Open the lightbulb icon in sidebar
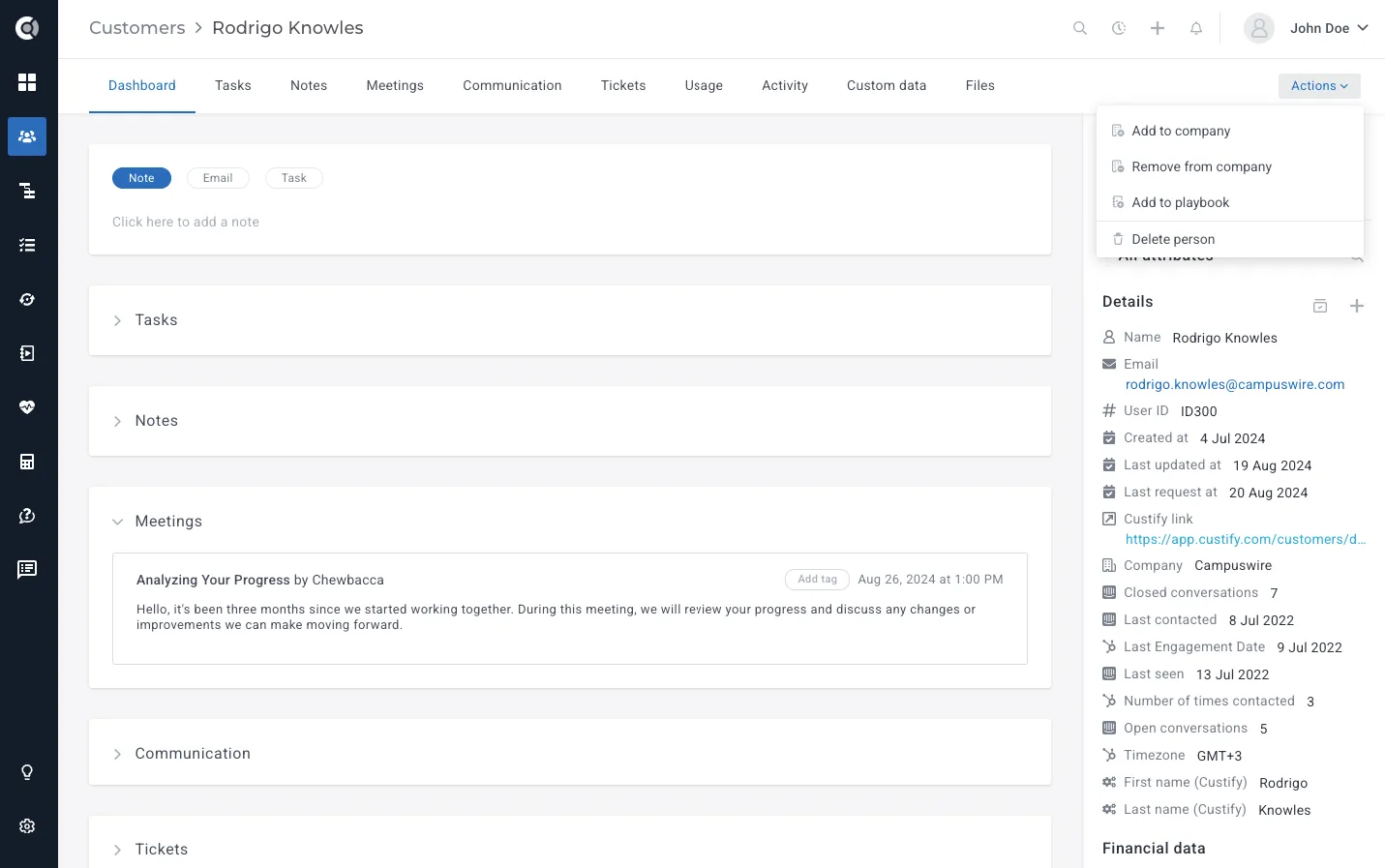 click(27, 772)
